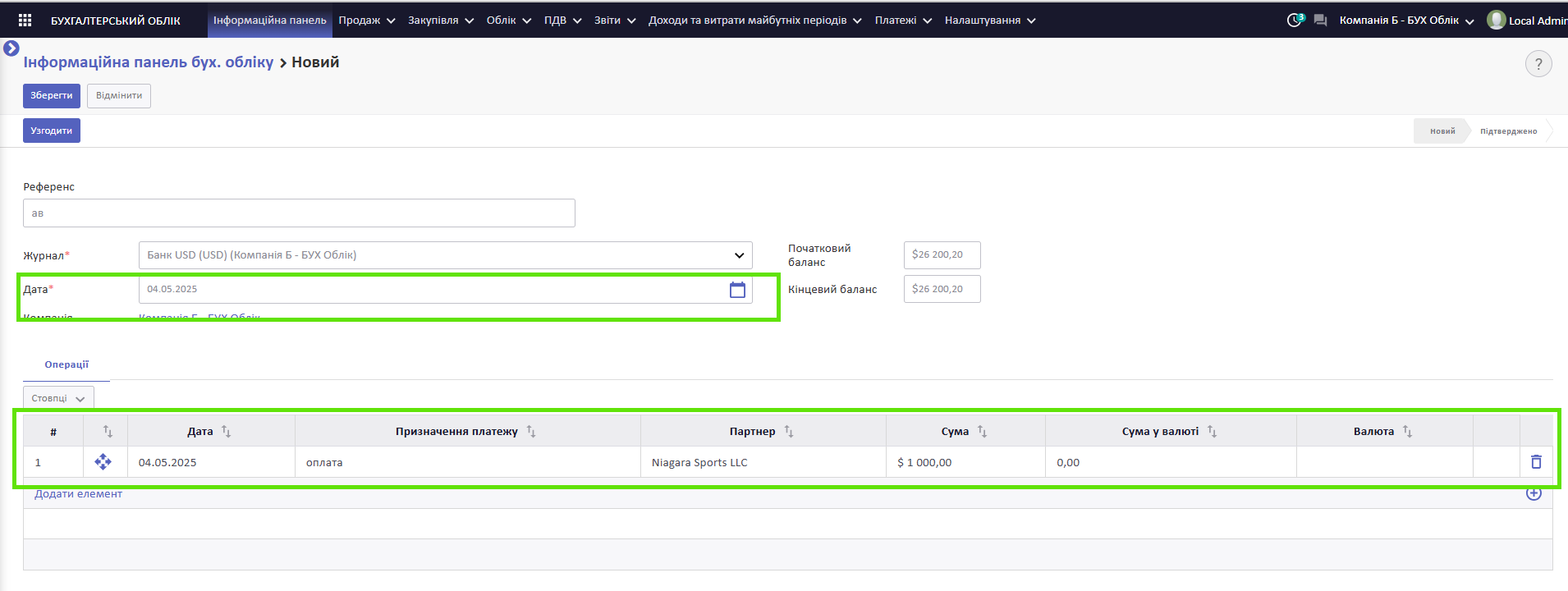Open the activities clock icon
Viewport: 1568px width, 591px height.
pyautogui.click(x=1295, y=21)
